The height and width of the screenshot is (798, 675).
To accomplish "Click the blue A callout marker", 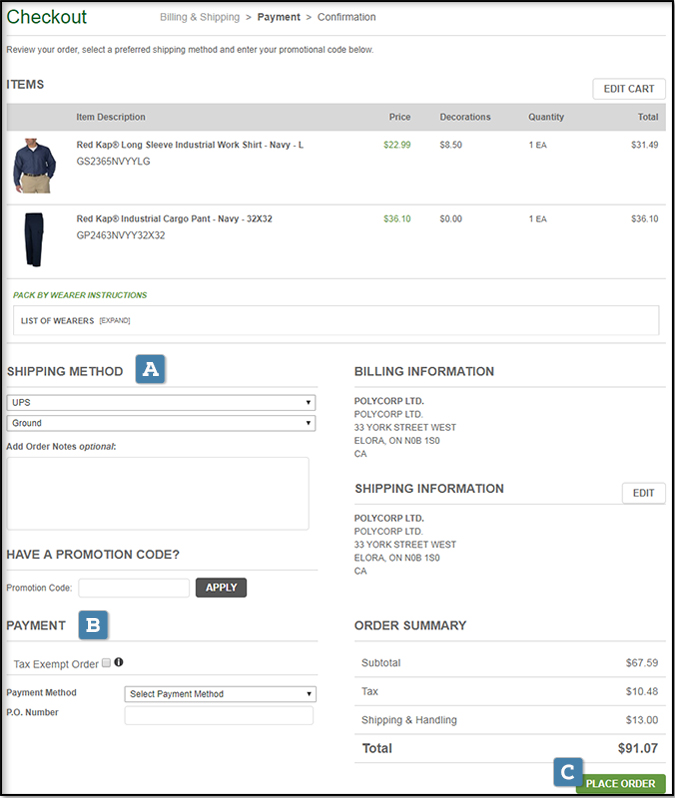I will point(150,369).
